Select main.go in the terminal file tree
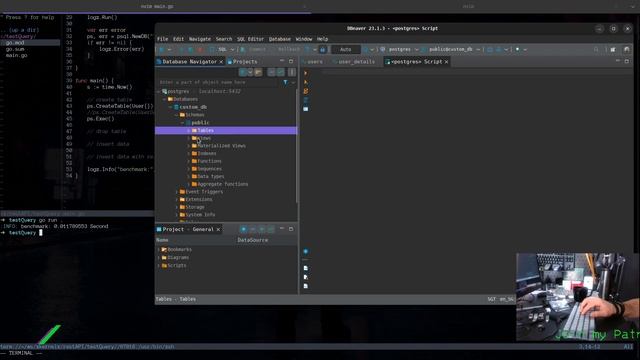The image size is (640, 360). 17,55
